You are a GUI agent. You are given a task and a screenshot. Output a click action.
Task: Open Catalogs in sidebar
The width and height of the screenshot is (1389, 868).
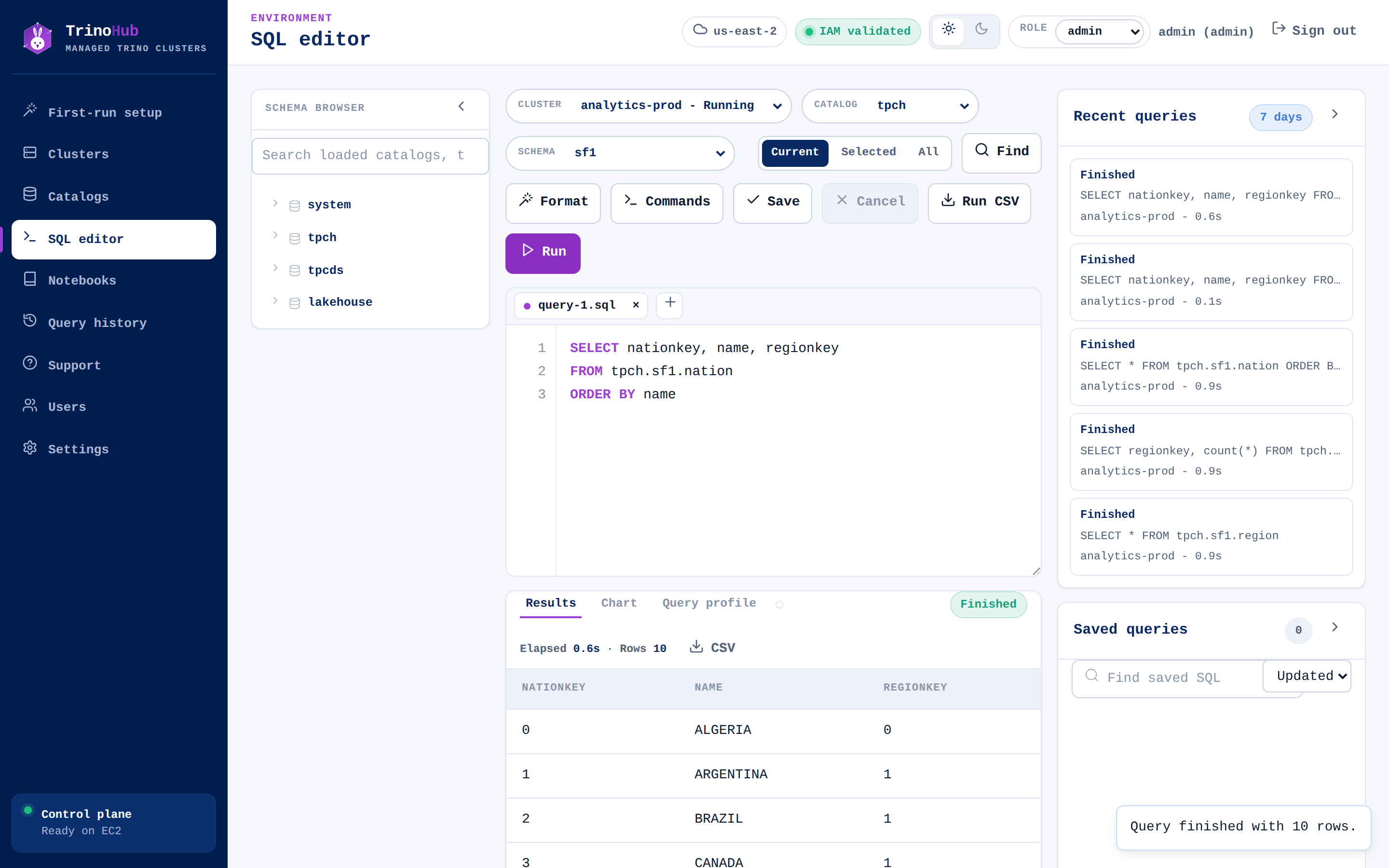click(x=114, y=196)
